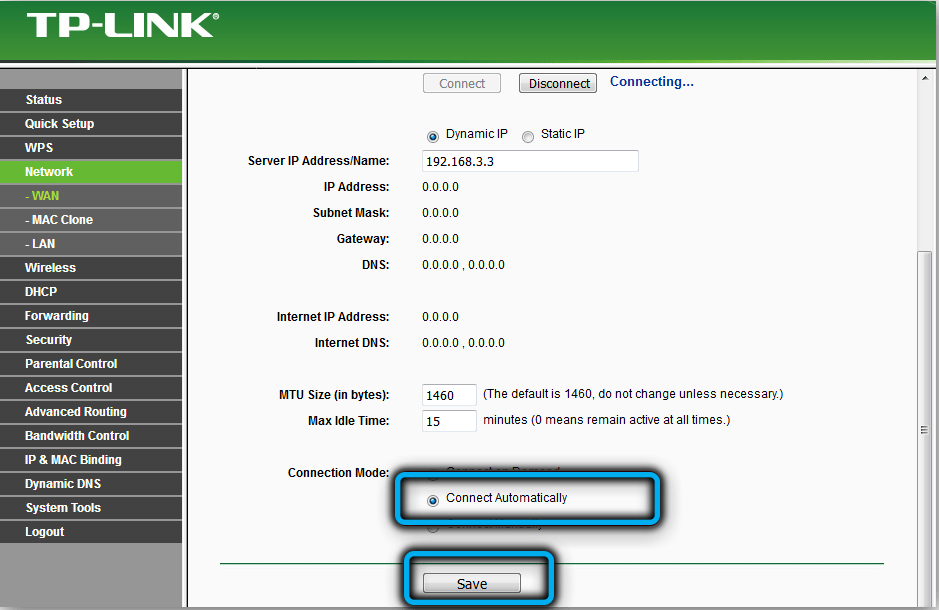Screen dimensions: 939x610
Task: Open IP & MAC Binding menu
Action: [91, 459]
